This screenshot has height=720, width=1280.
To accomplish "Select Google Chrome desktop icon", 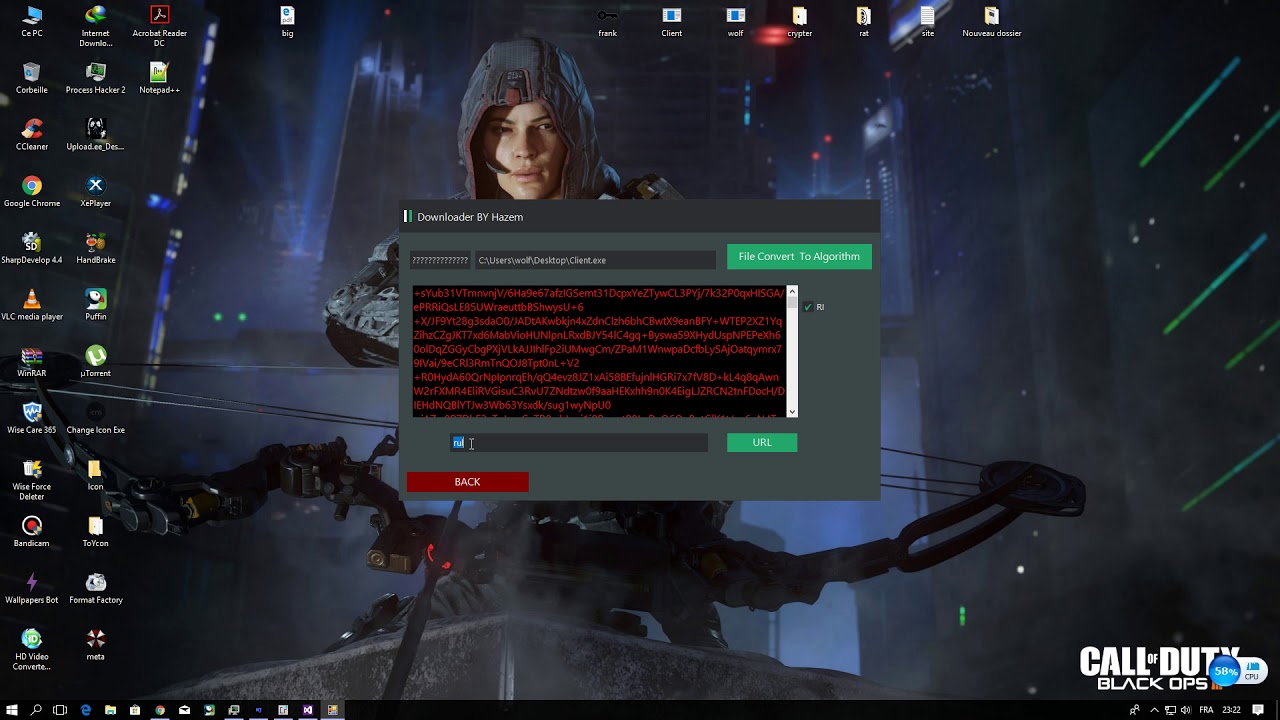I will 32,192.
